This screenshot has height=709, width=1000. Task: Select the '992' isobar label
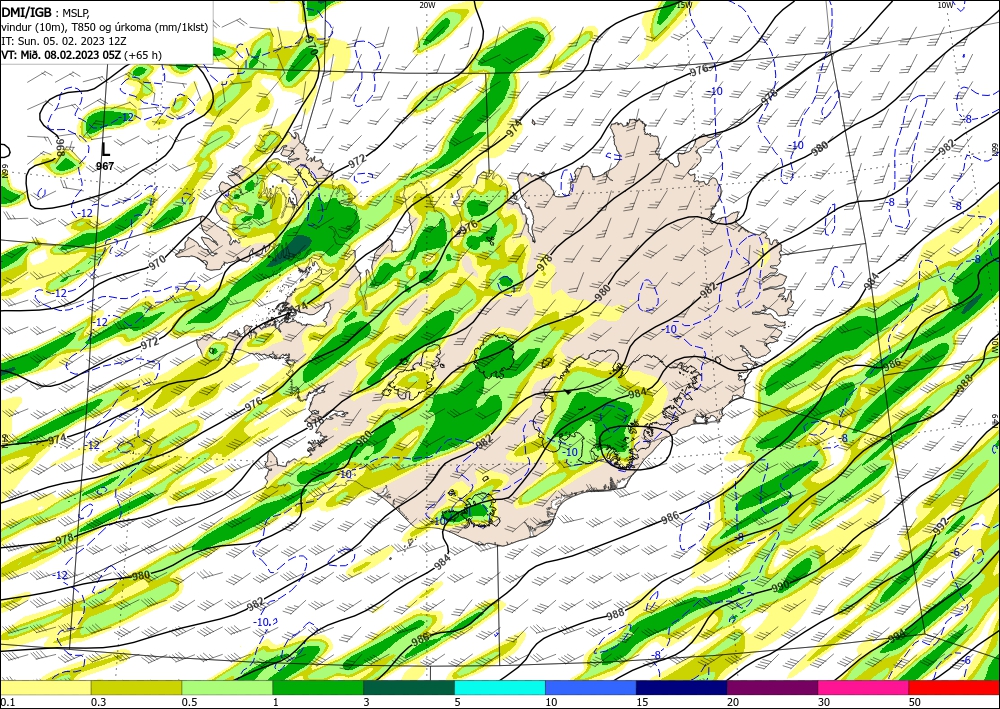click(941, 525)
